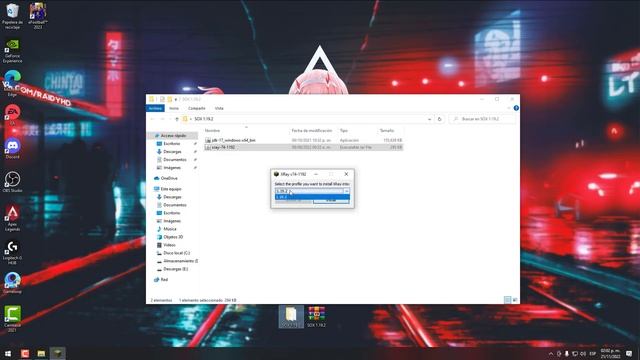Refresh the current folder
Image resolution: width=640 pixels, height=360 pixels.
pyautogui.click(x=440, y=119)
